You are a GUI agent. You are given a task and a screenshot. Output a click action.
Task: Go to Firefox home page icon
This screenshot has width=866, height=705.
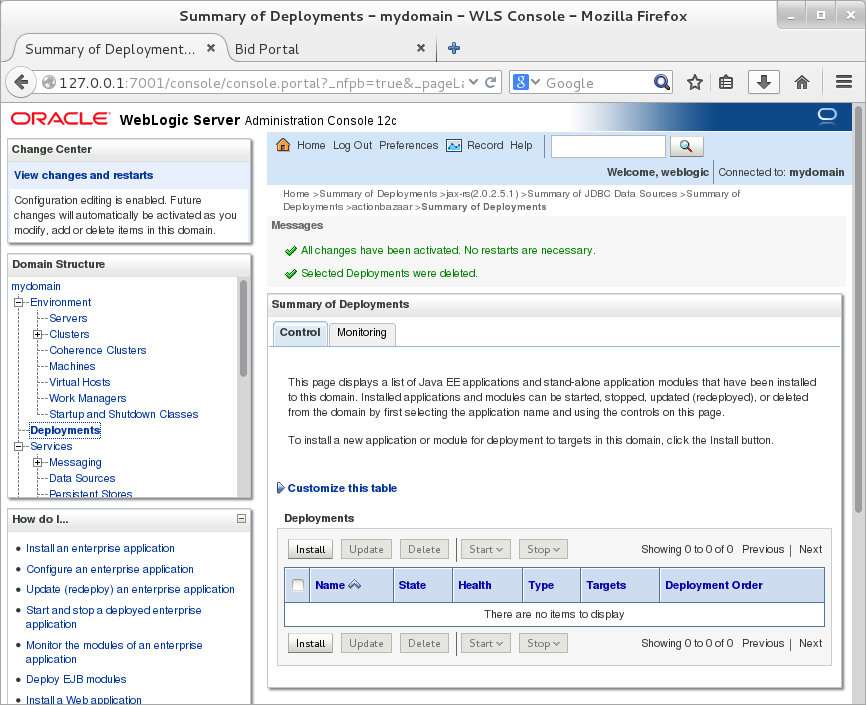(801, 83)
